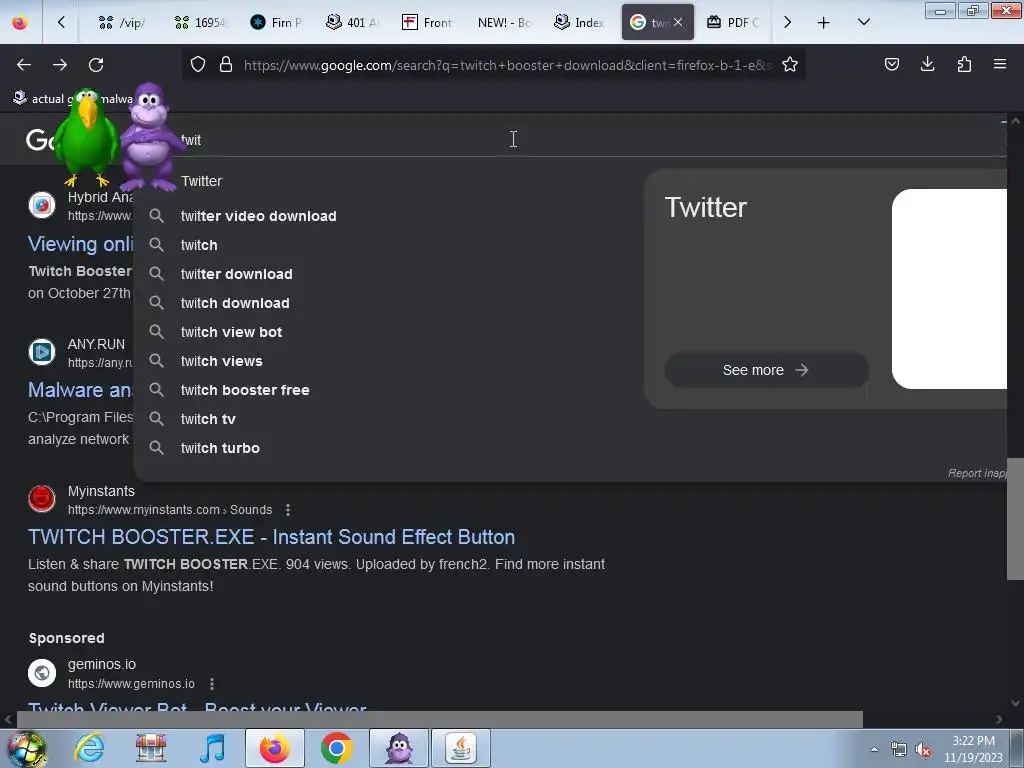Open the 'Malware an' ANY.RUN result
Screen dimensions: 1024x768
click(80, 390)
